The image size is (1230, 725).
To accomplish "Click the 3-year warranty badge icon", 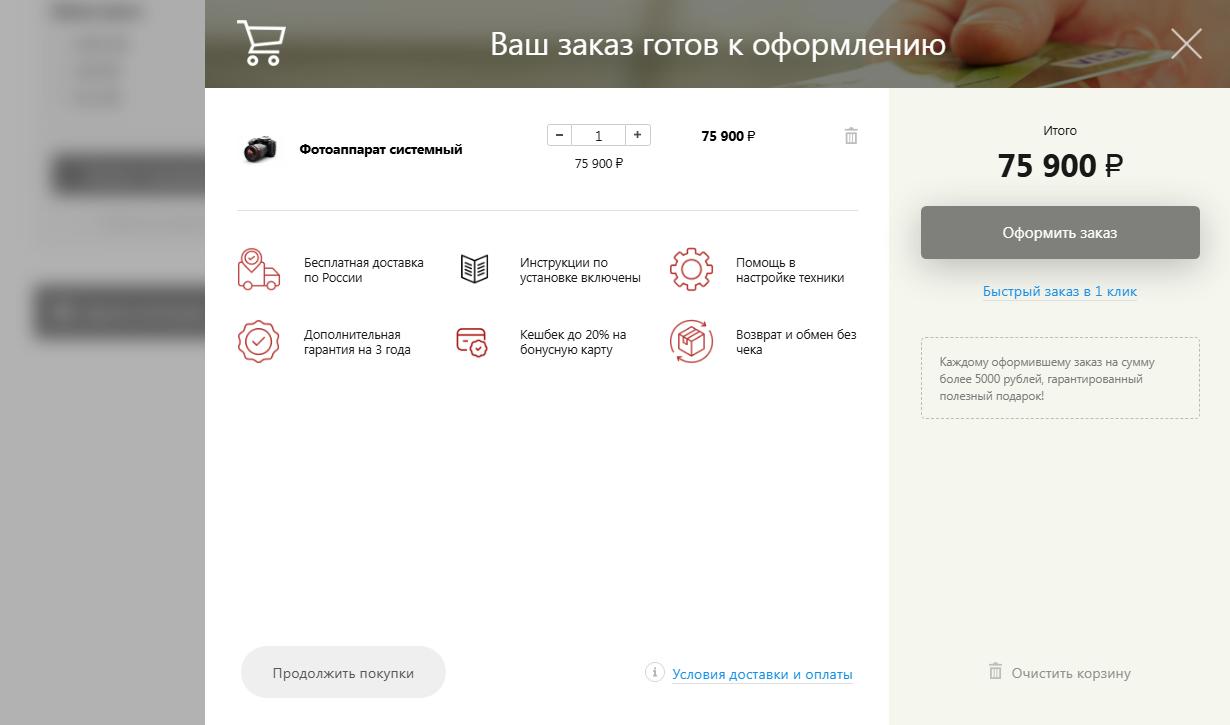I will [258, 342].
